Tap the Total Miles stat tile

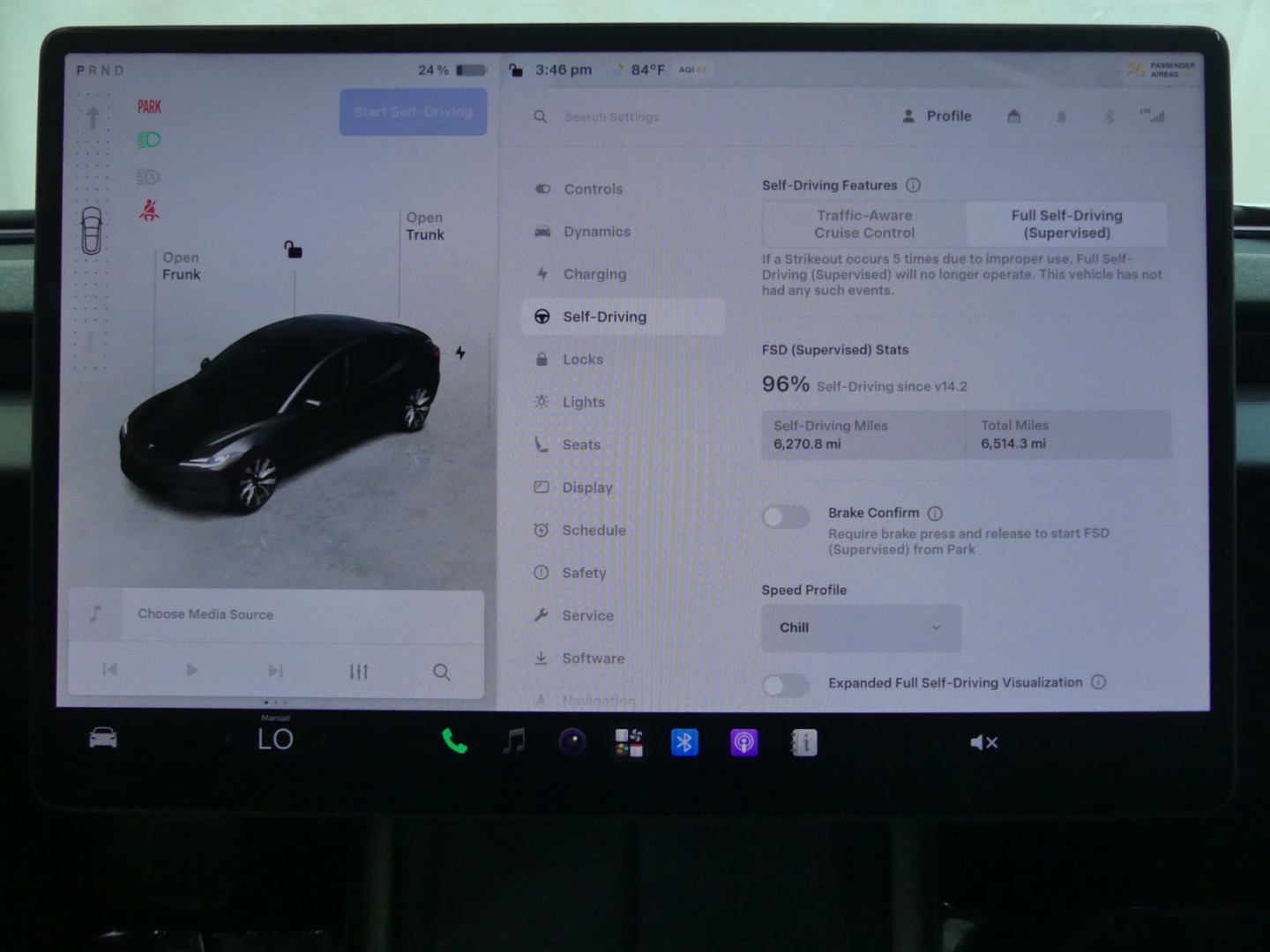click(x=1070, y=435)
